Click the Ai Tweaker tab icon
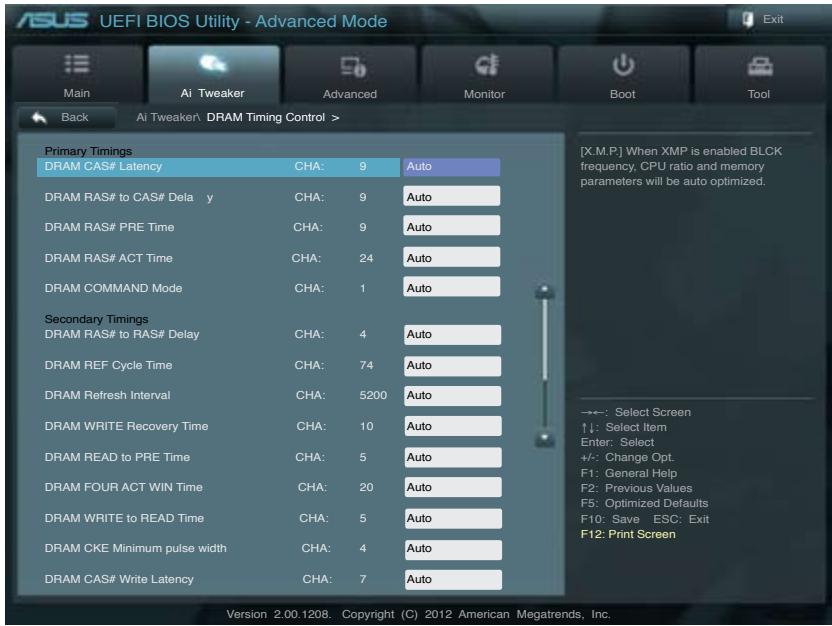Viewport: 832px width, 626px height. tap(213, 64)
